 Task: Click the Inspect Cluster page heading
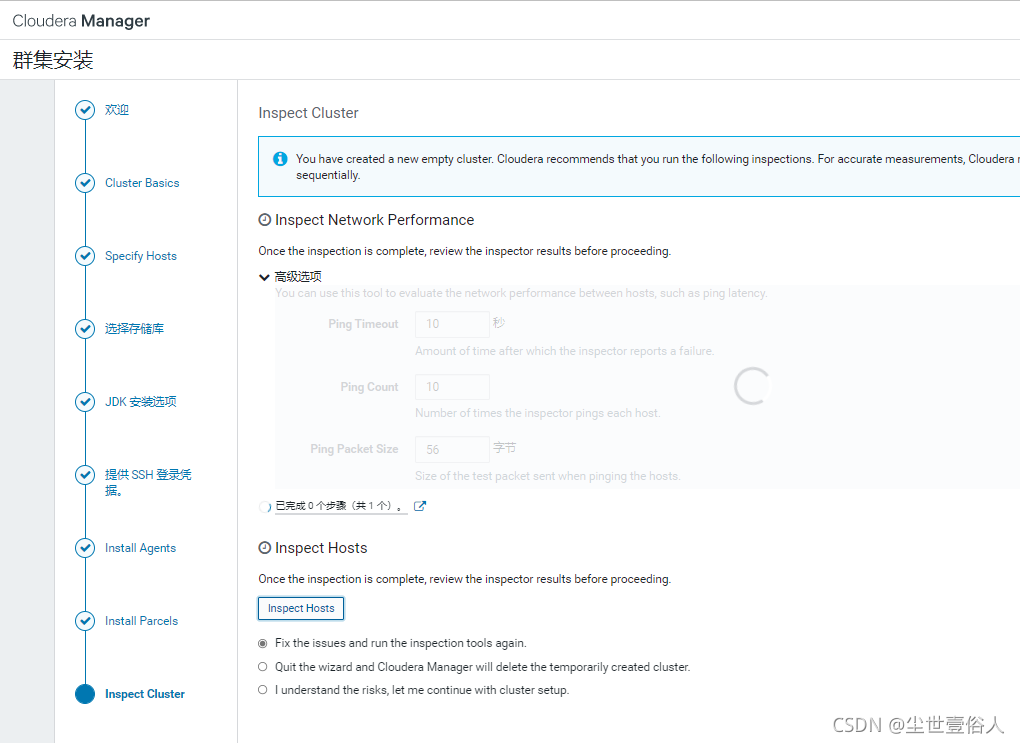click(x=308, y=113)
